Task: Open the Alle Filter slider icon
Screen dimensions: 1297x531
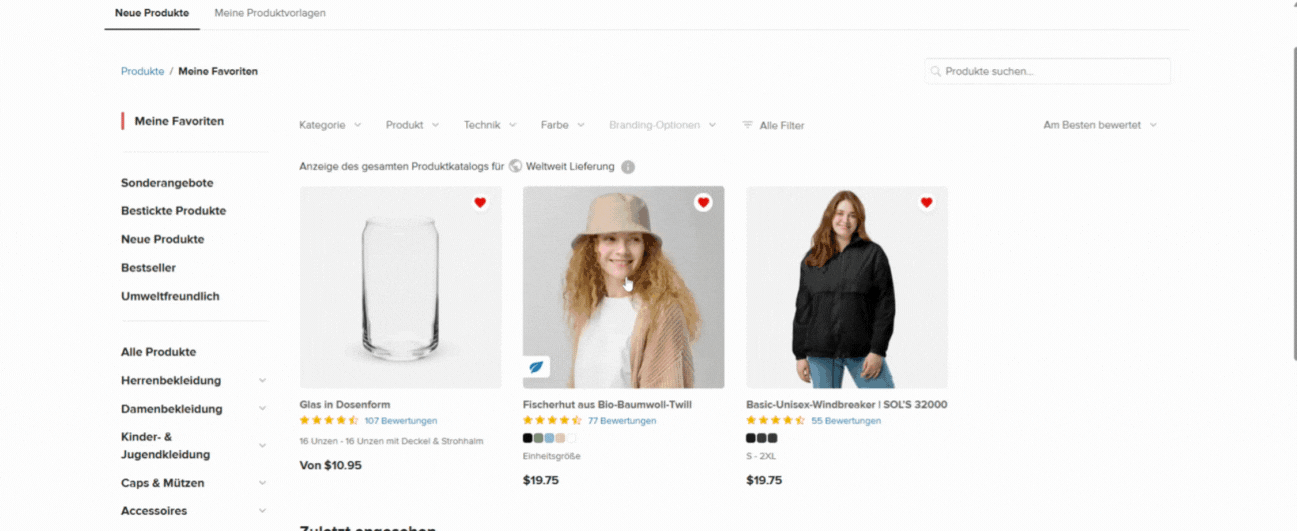Action: 747,125
